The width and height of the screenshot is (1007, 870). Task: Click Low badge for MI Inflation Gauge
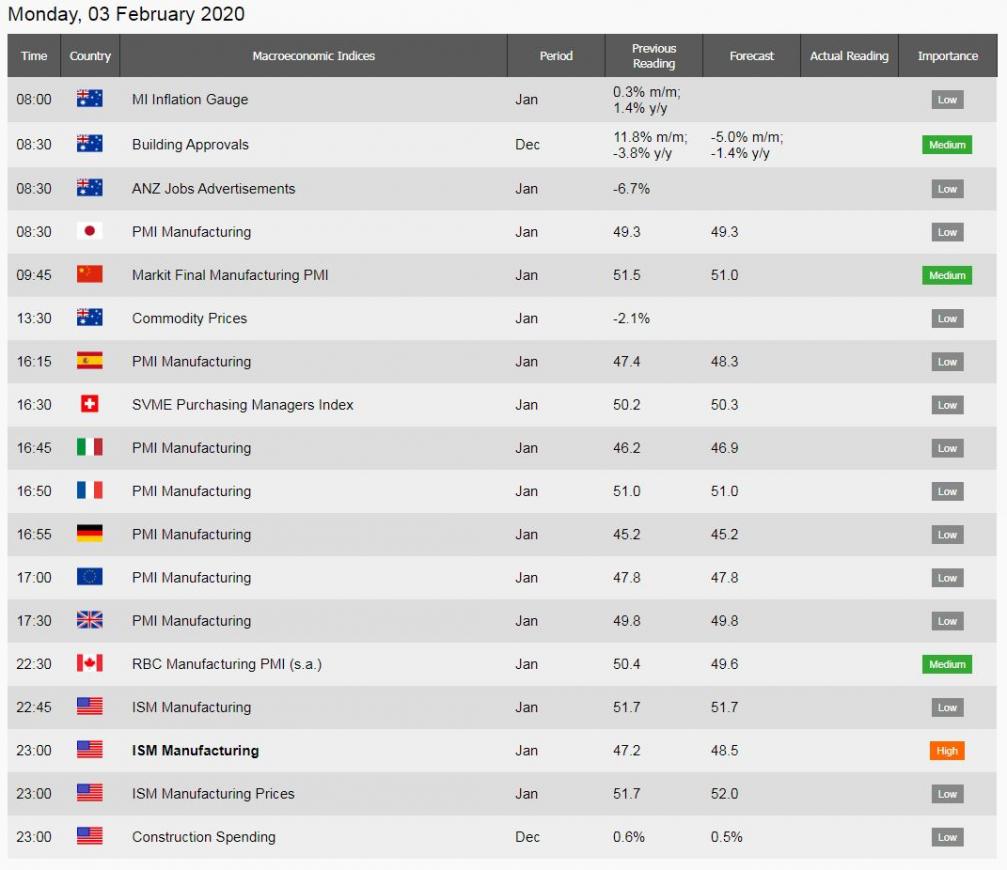(x=947, y=100)
